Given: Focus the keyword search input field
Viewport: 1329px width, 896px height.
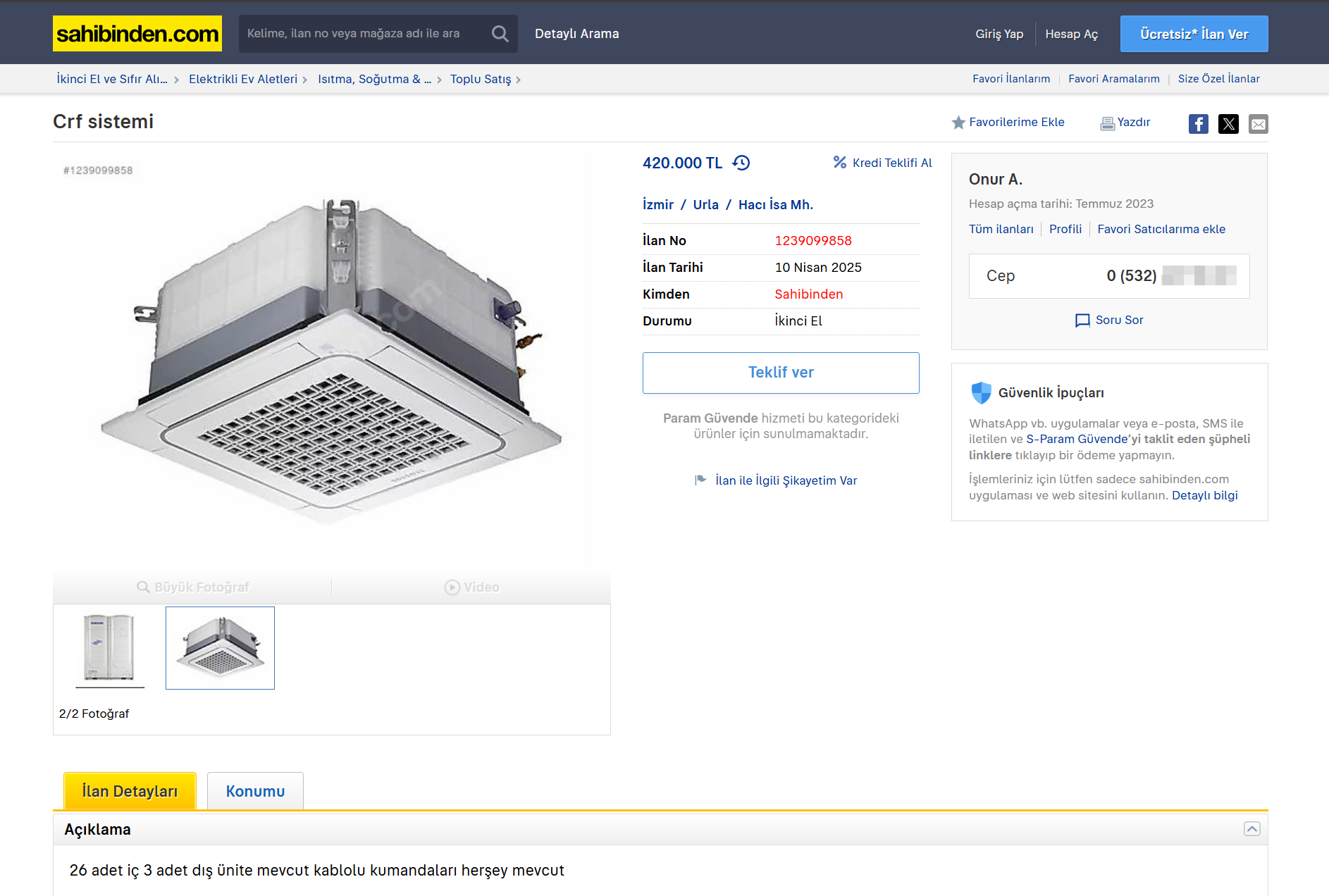Looking at the screenshot, I should pyautogui.click(x=363, y=34).
